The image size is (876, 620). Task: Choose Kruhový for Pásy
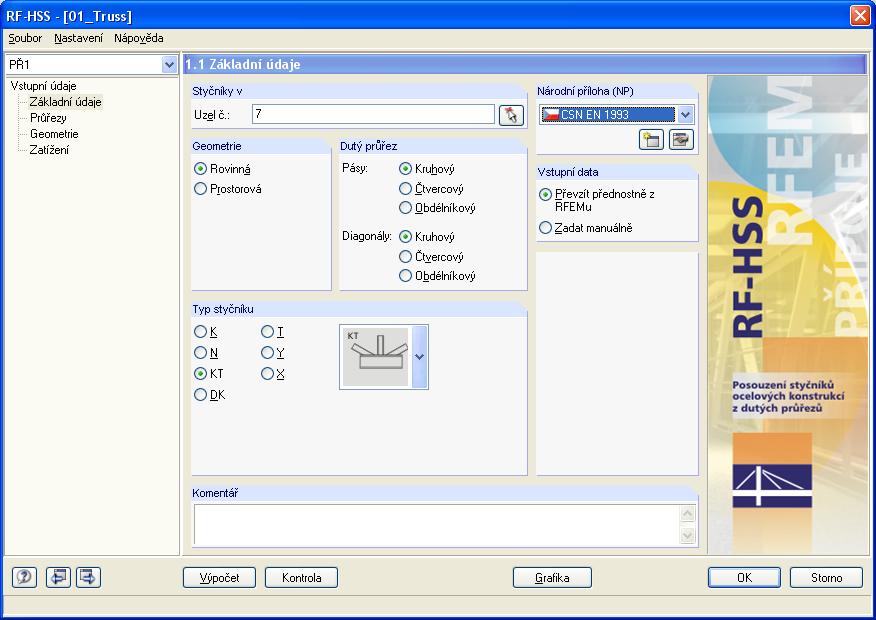coord(427,169)
